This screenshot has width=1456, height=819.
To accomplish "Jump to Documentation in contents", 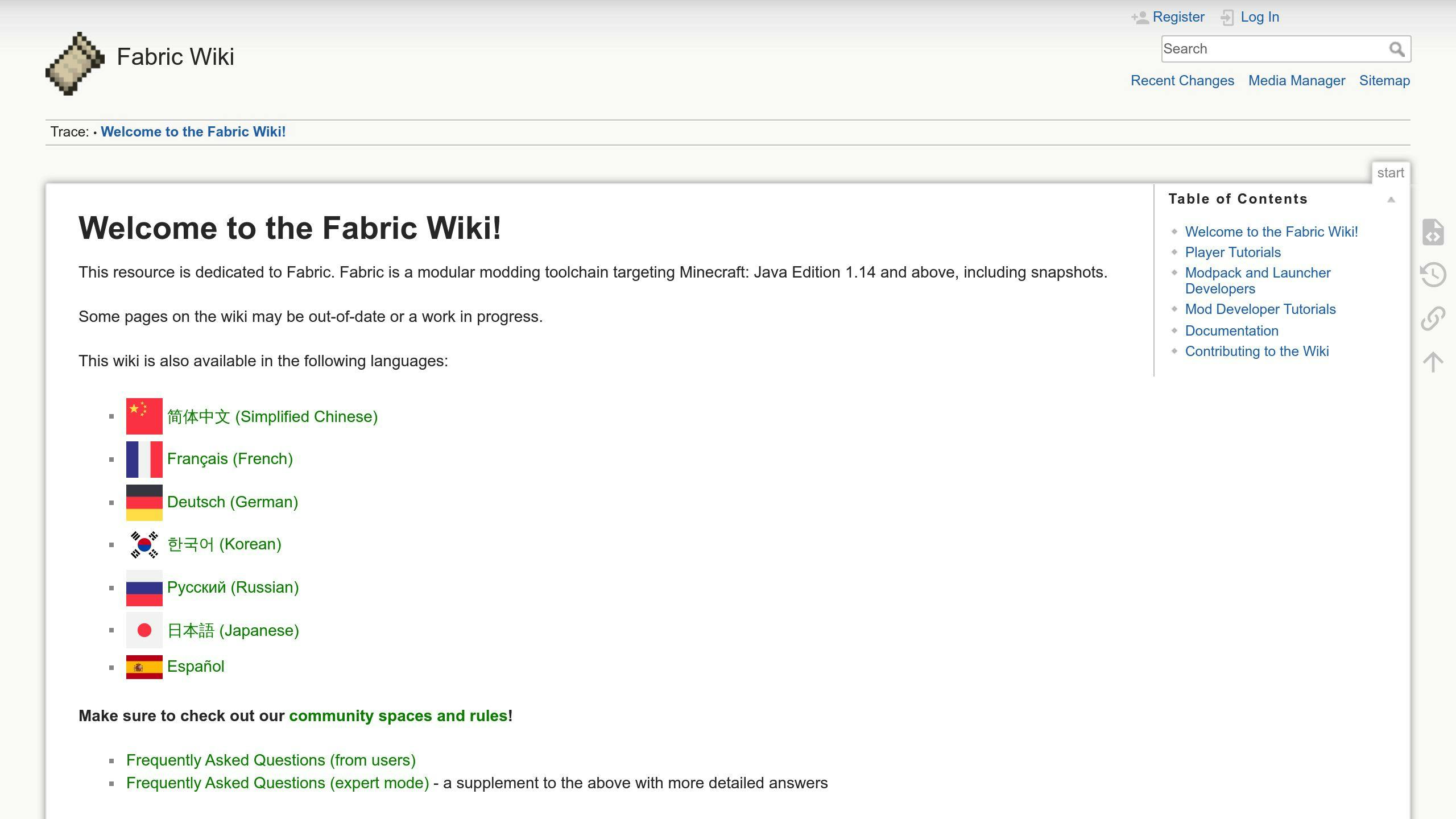I will [x=1231, y=331].
